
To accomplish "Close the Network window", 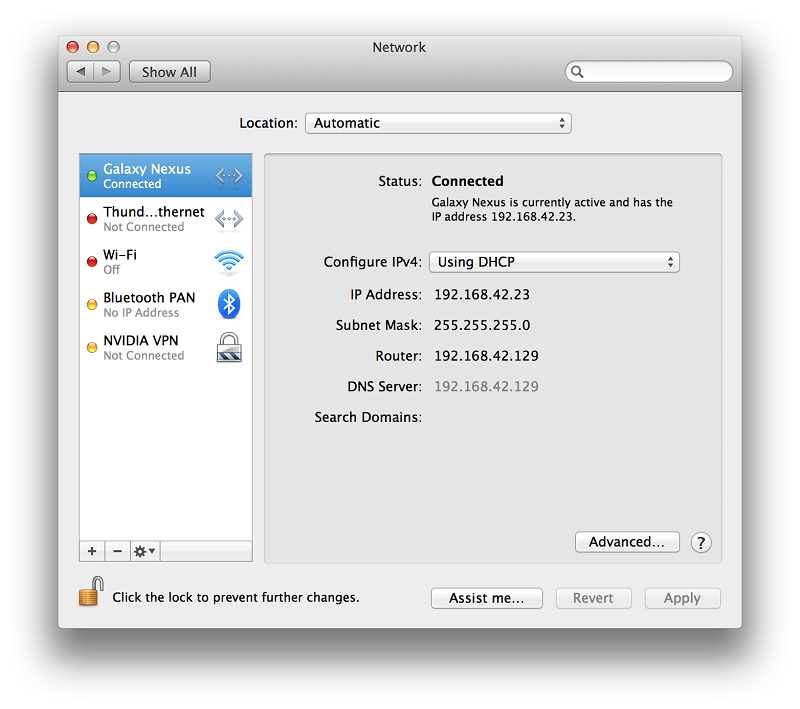I will click(73, 47).
